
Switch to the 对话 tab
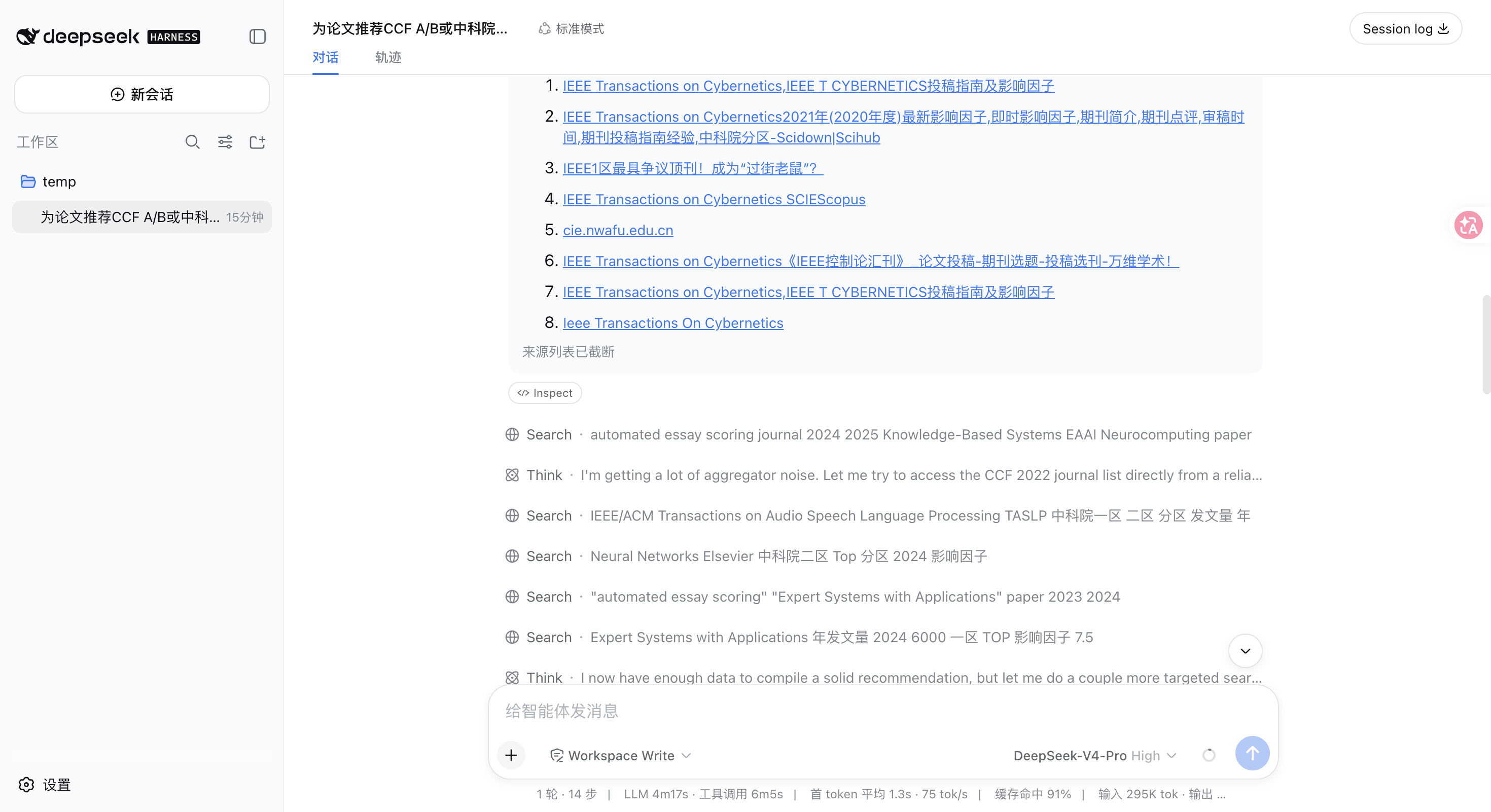point(325,57)
